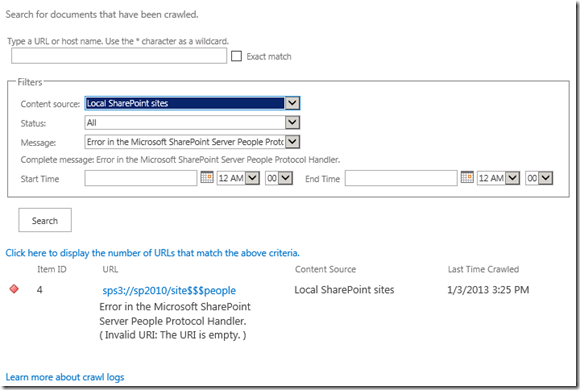Click the URL column header
This screenshot has height=390, width=580.
coord(110,269)
